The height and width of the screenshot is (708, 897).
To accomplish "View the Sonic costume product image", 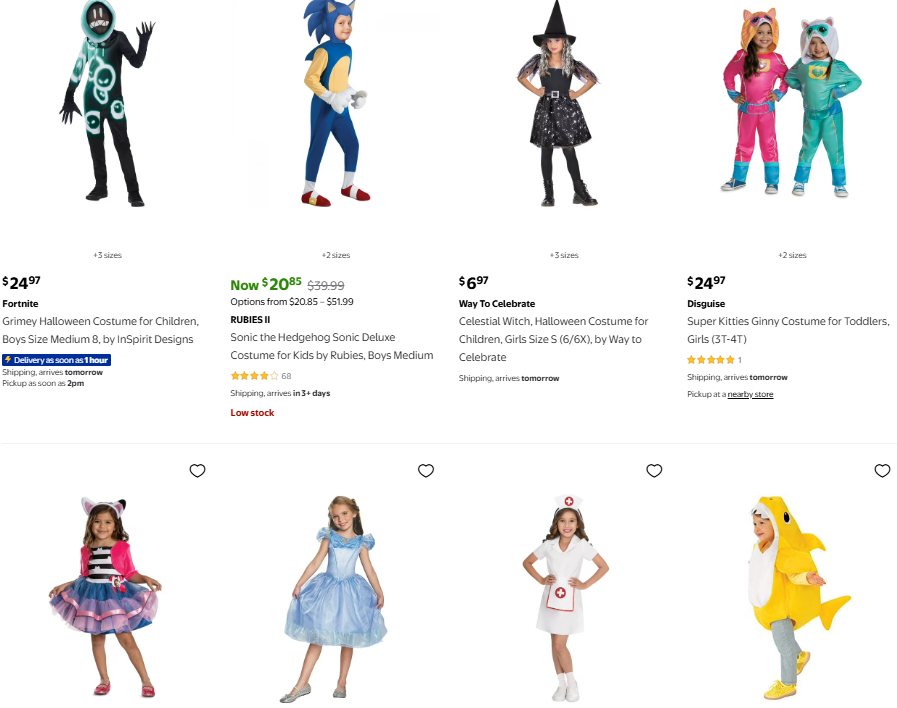I will (336, 104).
